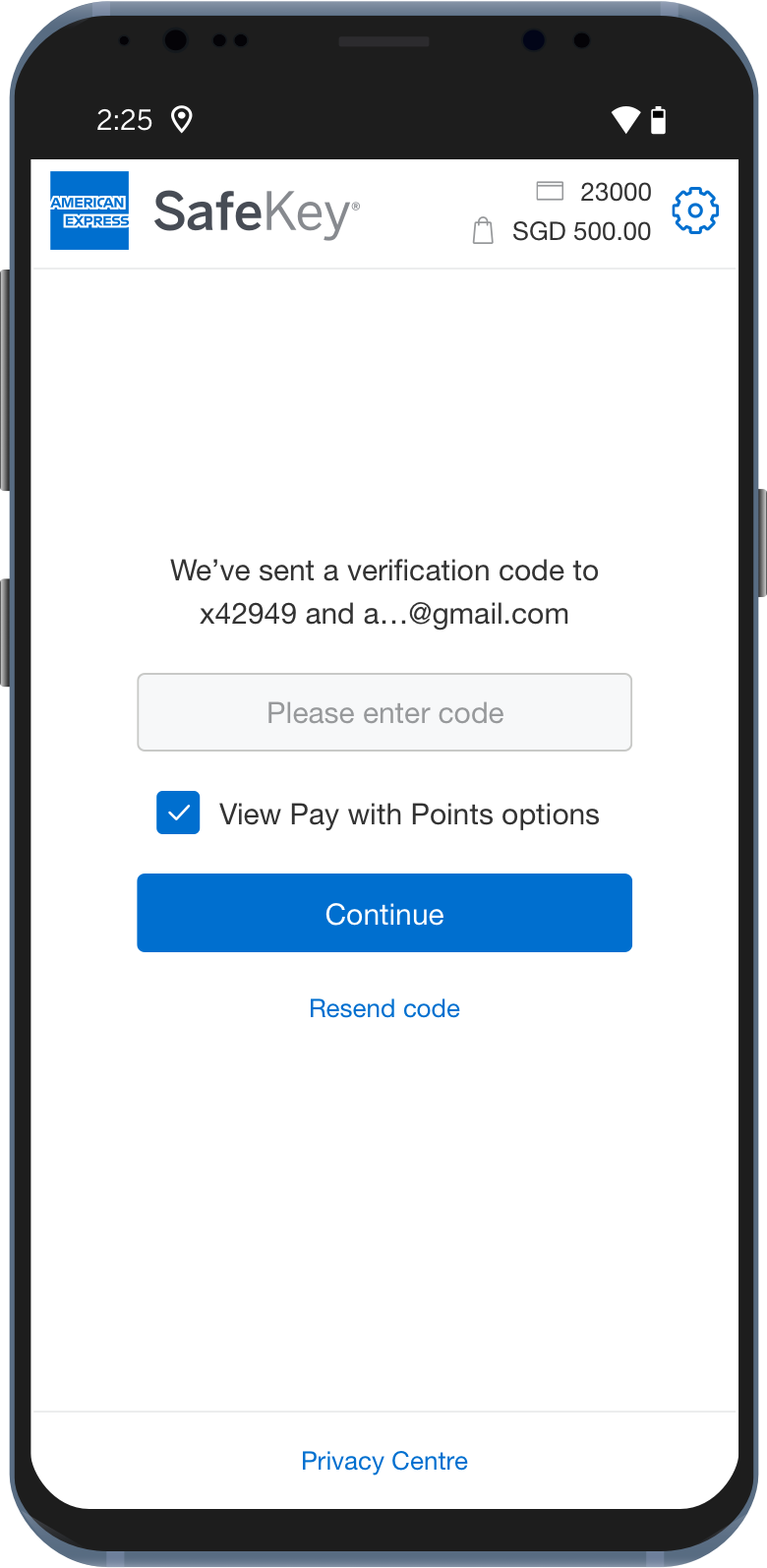
Task: Tap the SafeKey logo
Action: [257, 212]
